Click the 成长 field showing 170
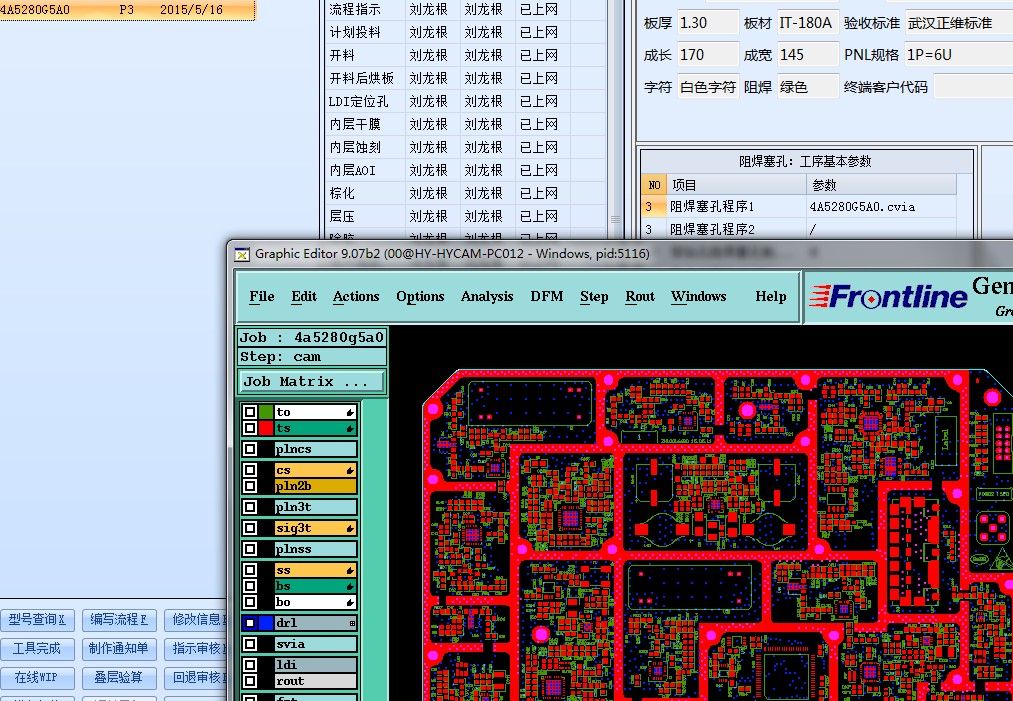Screen dimensions: 1013x701 tap(707, 55)
